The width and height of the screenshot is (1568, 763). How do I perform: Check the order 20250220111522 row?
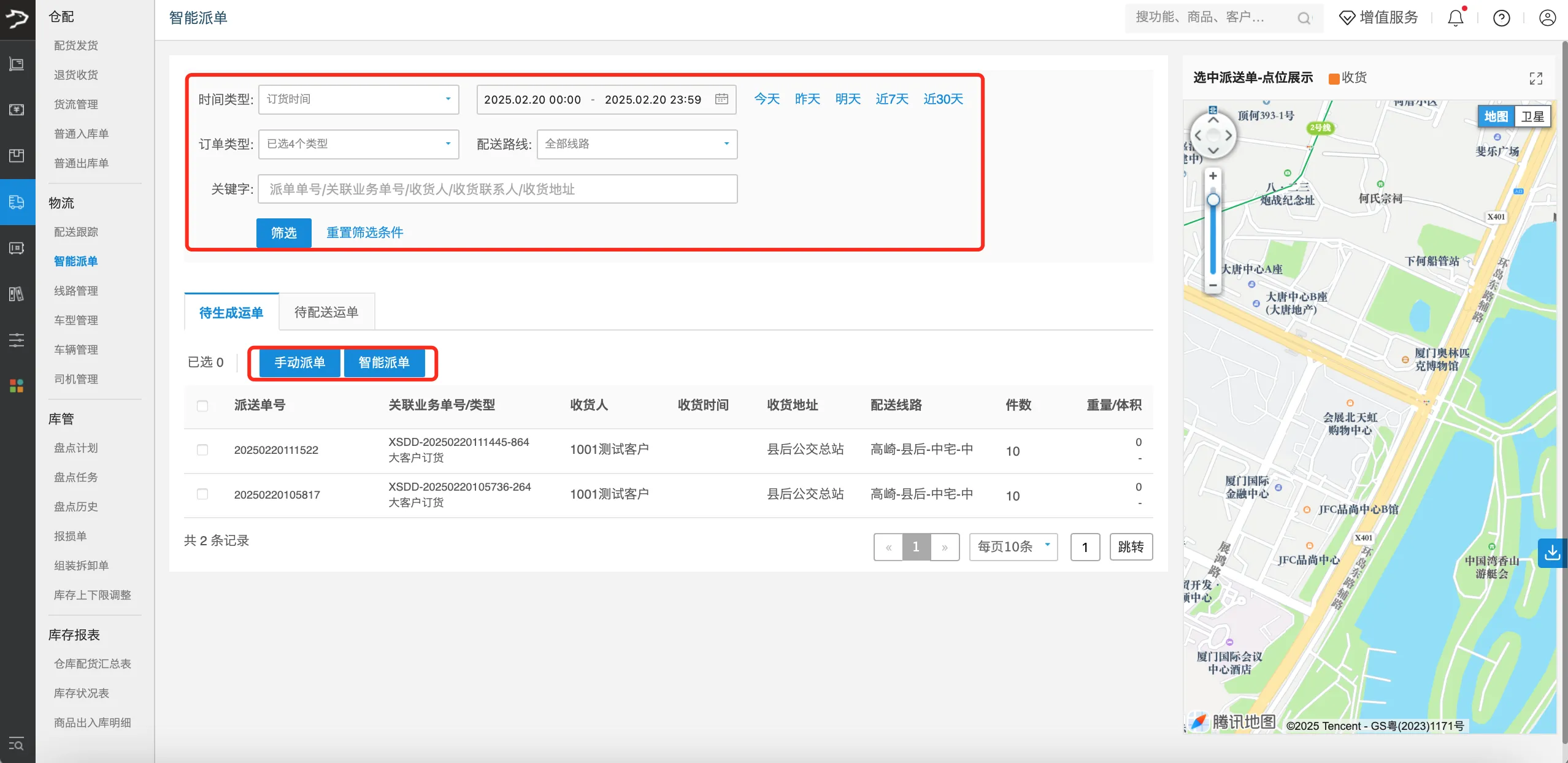point(202,450)
